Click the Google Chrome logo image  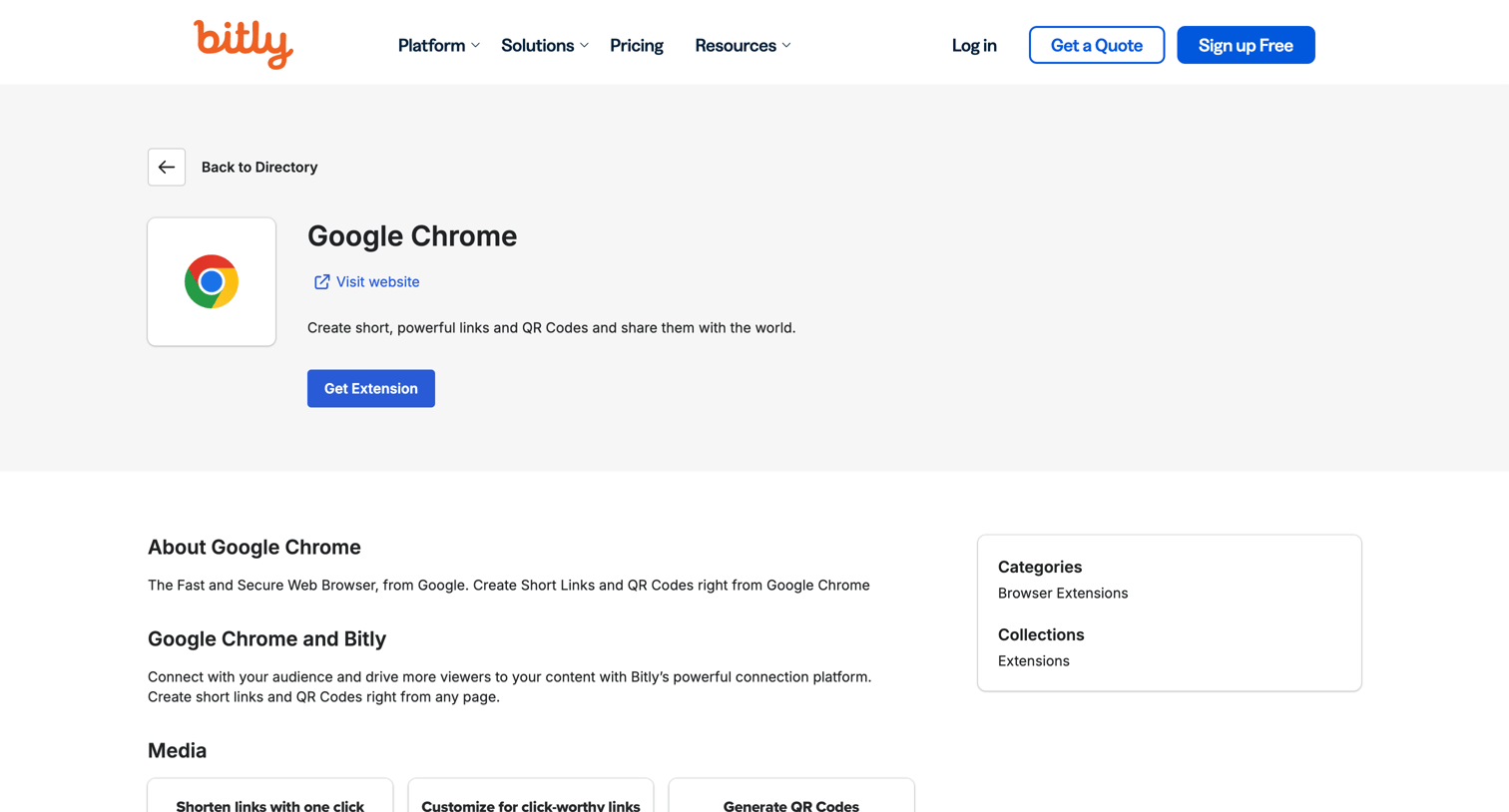[x=212, y=281]
